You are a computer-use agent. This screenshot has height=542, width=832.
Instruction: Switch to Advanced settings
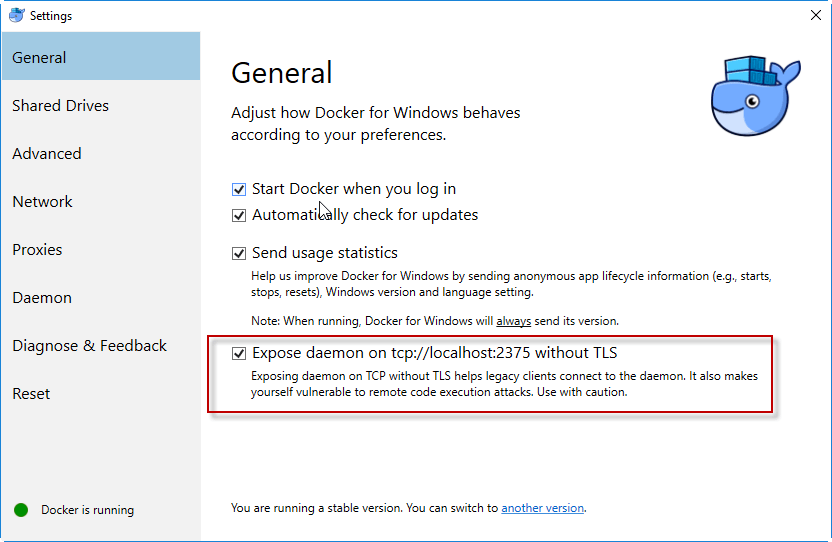click(x=47, y=154)
